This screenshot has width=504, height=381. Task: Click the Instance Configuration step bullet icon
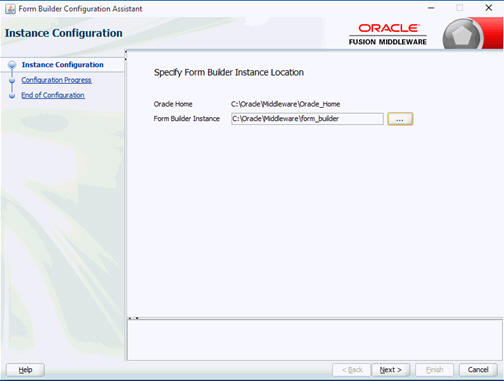click(12, 64)
